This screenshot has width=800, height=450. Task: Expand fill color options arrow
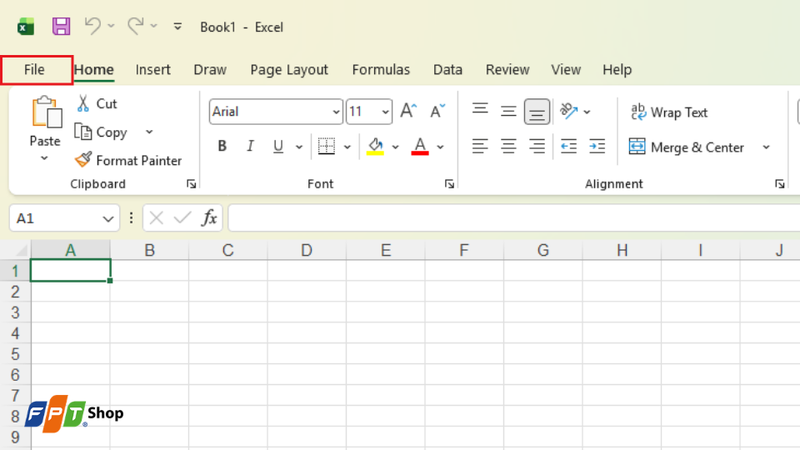(395, 147)
